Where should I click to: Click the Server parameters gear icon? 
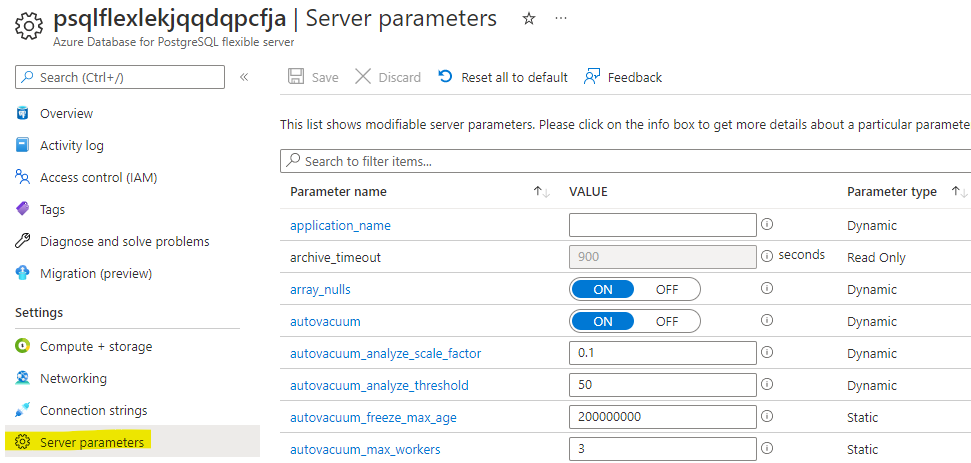tap(23, 442)
